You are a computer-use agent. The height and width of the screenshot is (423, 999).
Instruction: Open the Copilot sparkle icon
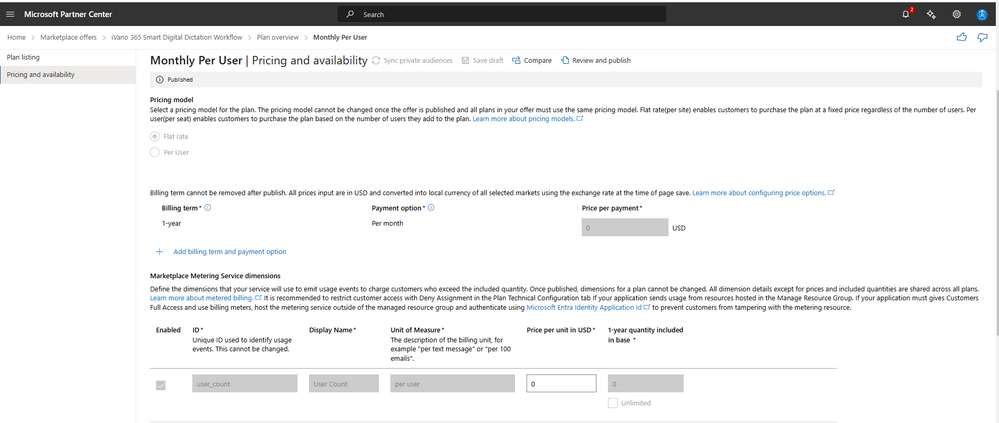click(931, 14)
